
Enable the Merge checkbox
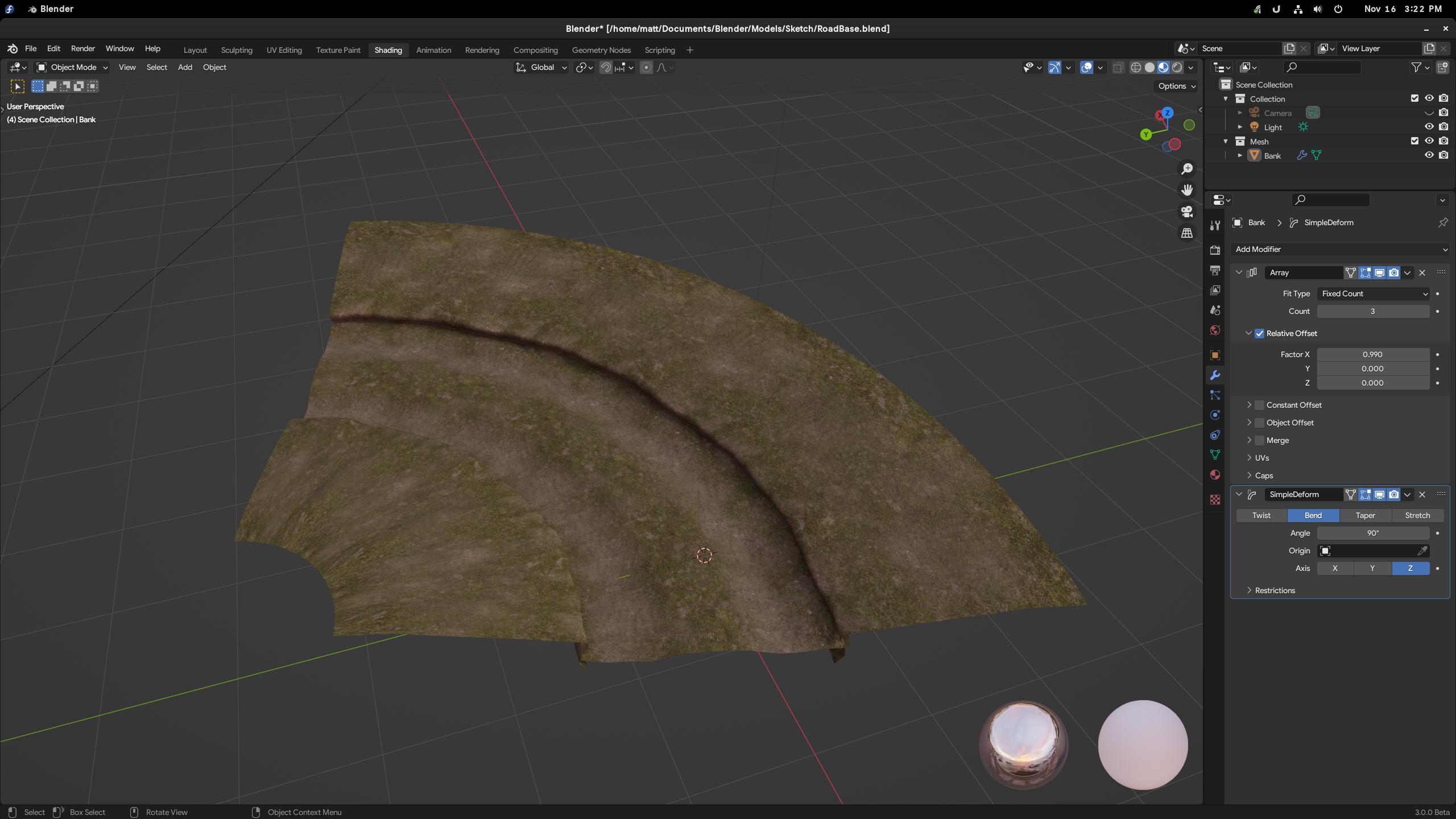[x=1259, y=440]
